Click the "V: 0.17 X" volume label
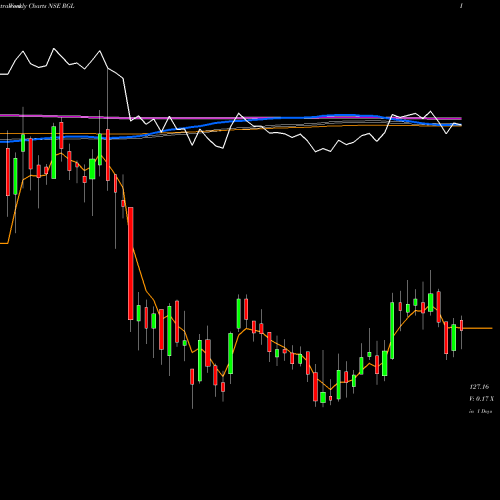 click(481, 399)
